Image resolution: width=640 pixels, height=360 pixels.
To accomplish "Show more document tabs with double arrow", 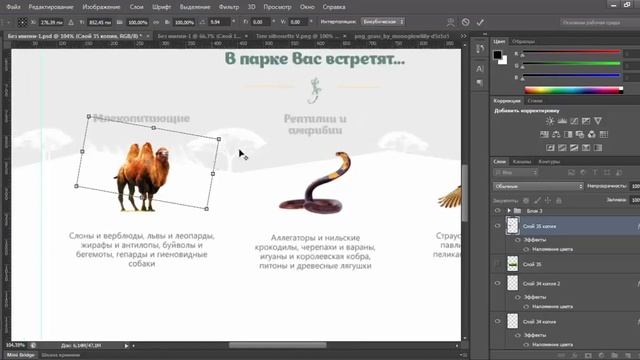I will pyautogui.click(x=463, y=36).
